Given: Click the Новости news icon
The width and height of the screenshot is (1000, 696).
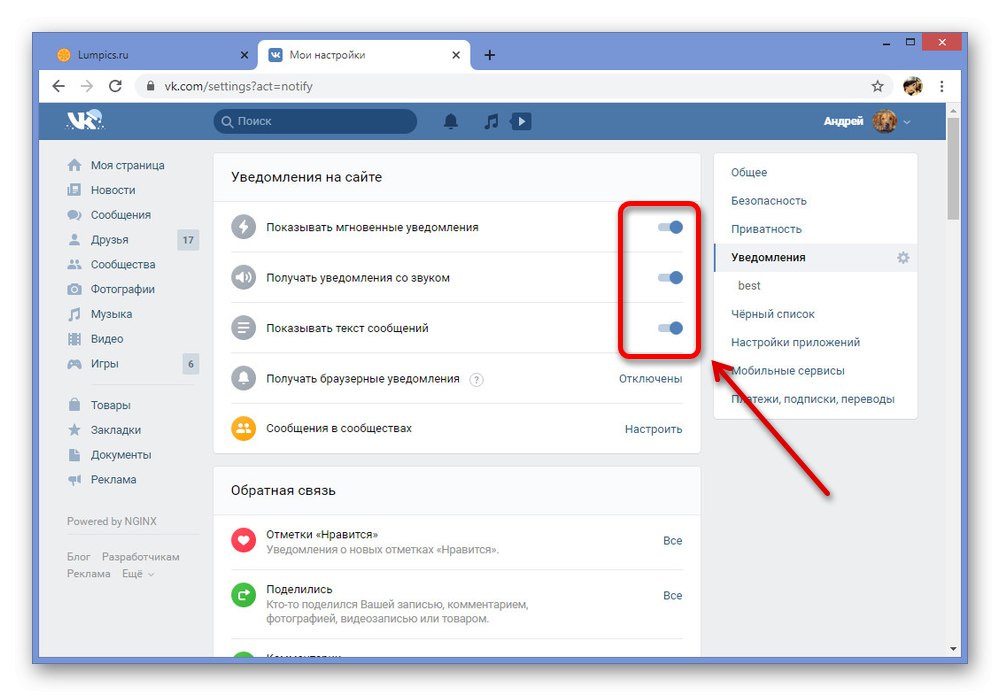Looking at the screenshot, I should 75,190.
